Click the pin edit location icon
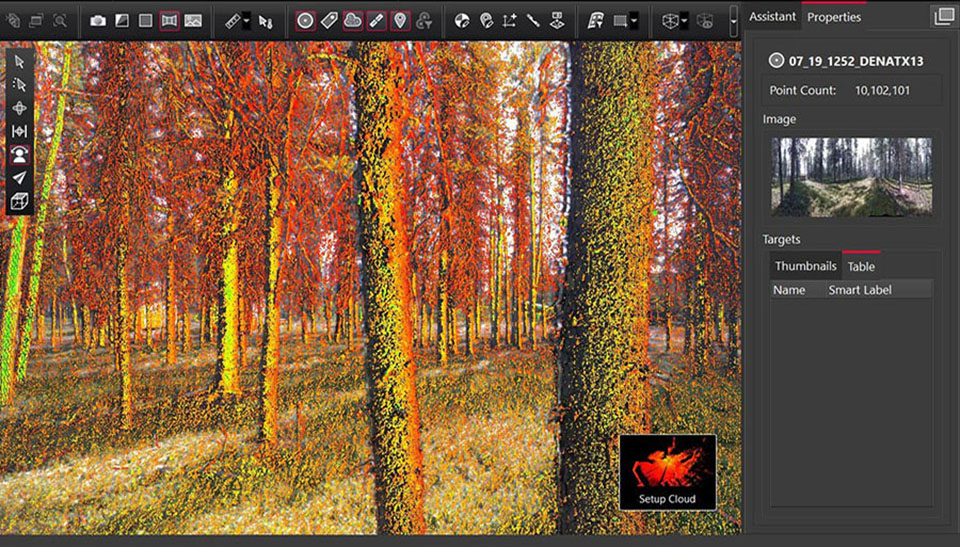 pos(486,21)
